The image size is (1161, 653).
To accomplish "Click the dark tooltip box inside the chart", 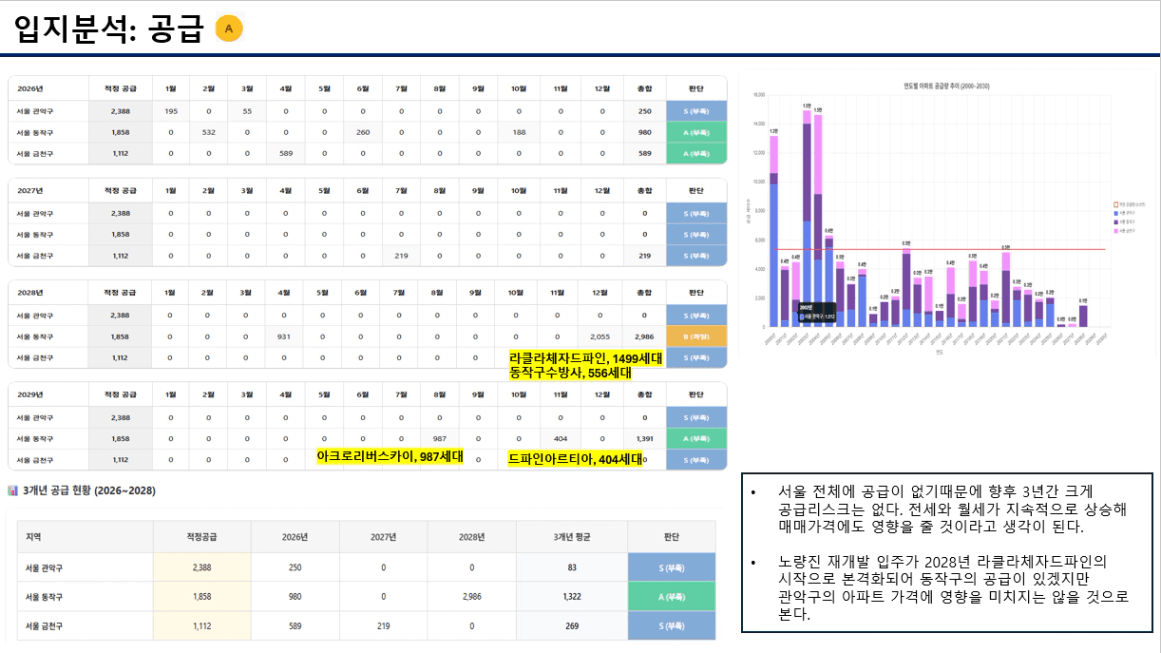I will tap(817, 312).
